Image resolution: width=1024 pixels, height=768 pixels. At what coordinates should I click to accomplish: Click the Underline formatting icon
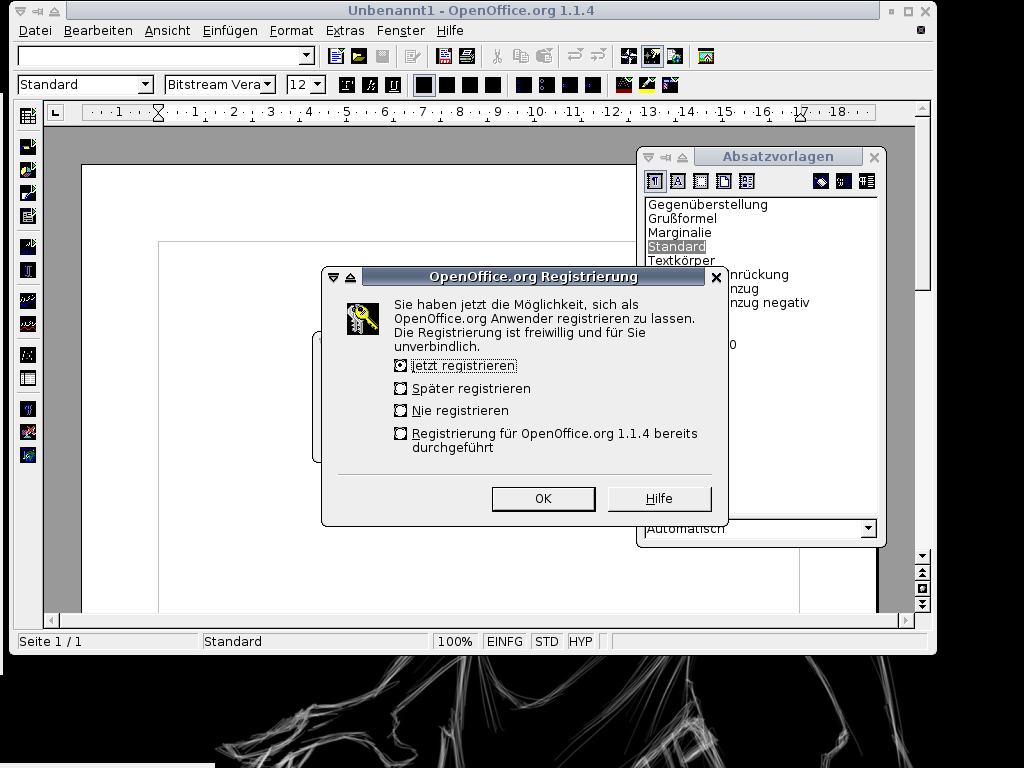393,85
